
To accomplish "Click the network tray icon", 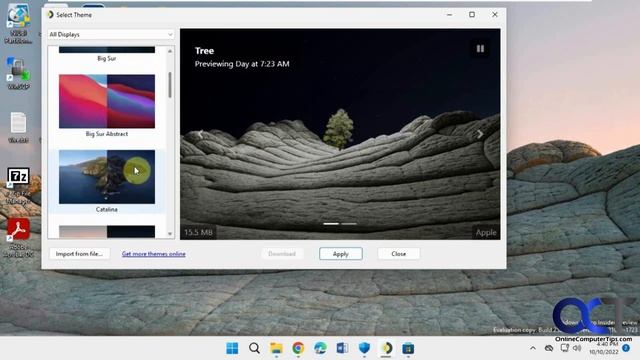I will pos(564,348).
